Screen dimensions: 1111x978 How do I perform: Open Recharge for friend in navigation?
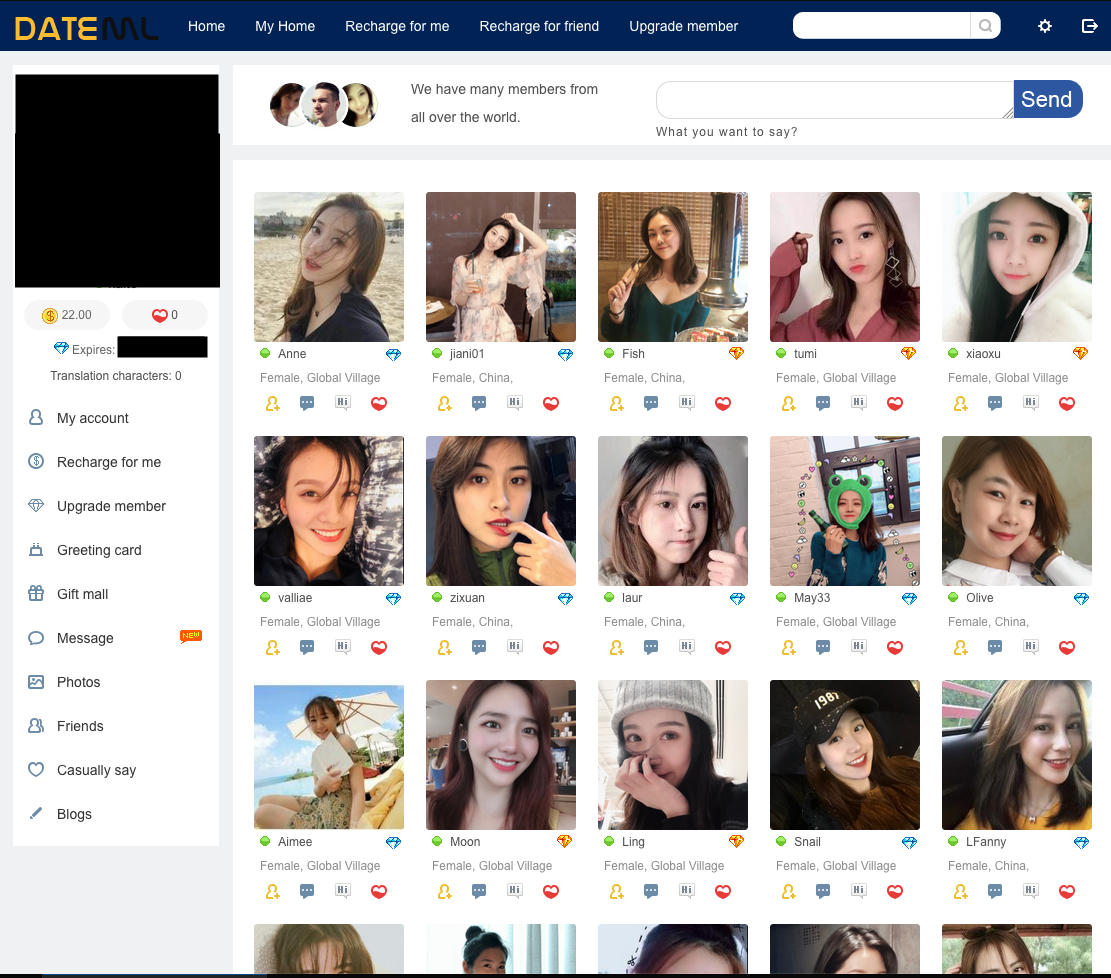(x=539, y=26)
